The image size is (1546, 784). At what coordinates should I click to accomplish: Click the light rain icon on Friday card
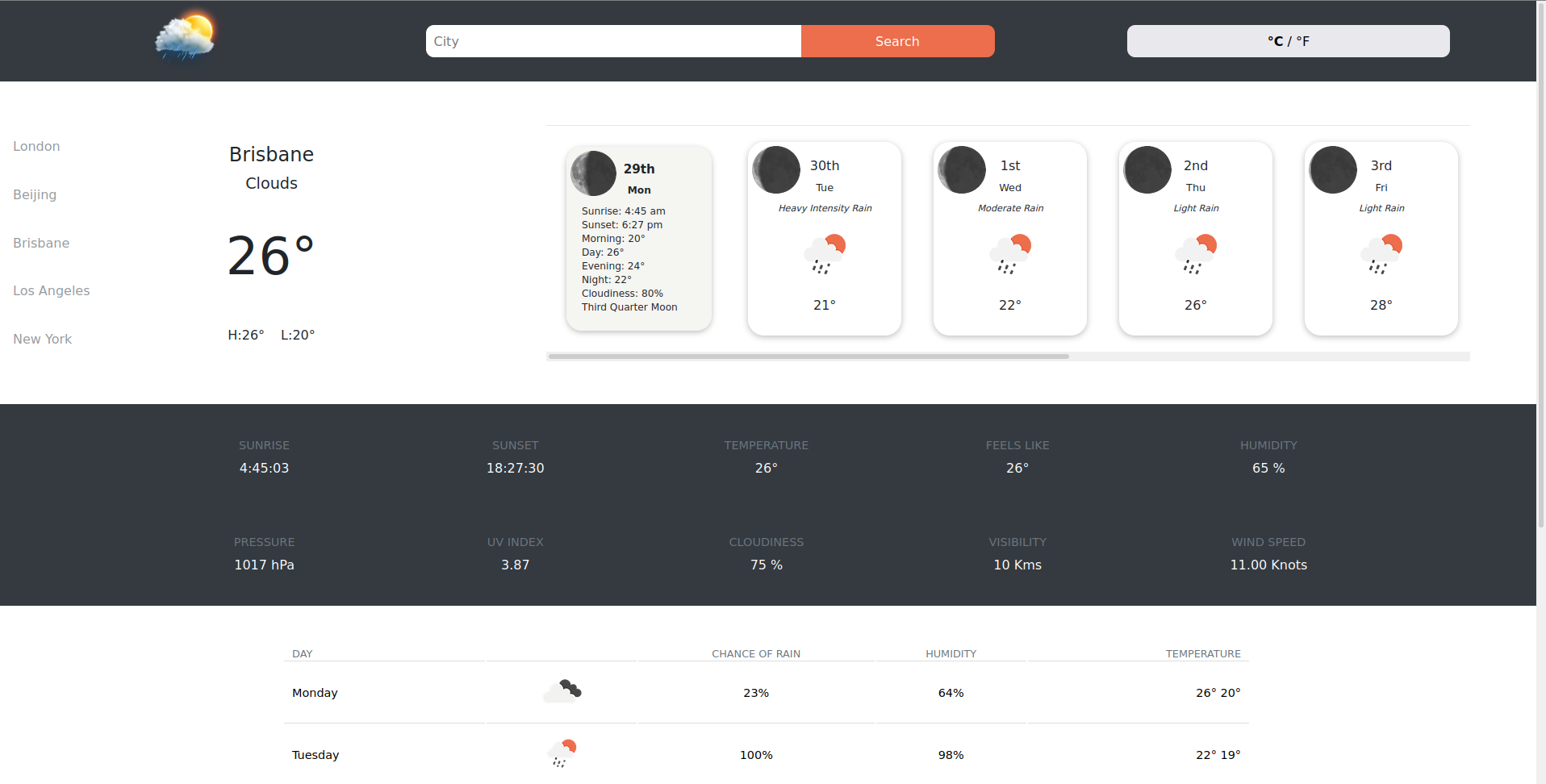pyautogui.click(x=1381, y=254)
